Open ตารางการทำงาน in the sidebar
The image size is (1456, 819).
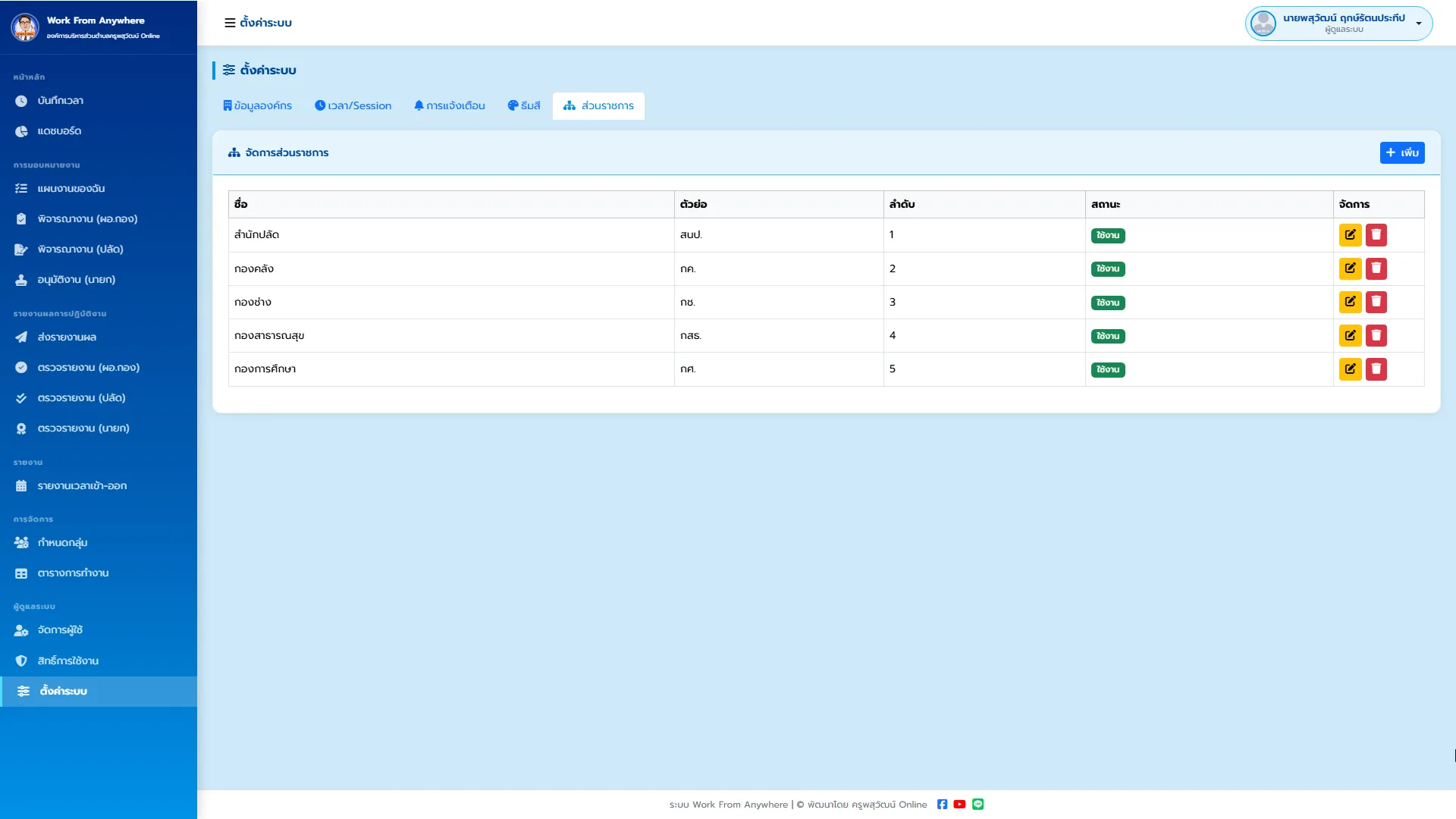click(99, 573)
